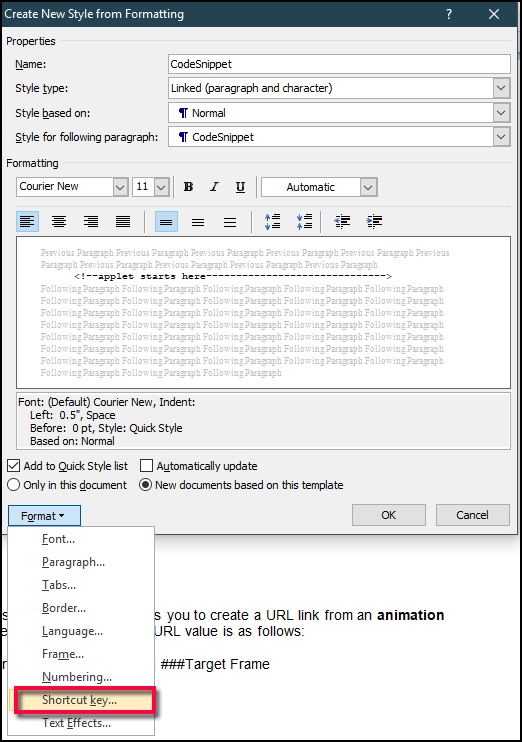Viewport: 522px width, 742px height.
Task: Click Decrease paragraph spacing icon
Action: coord(304,221)
